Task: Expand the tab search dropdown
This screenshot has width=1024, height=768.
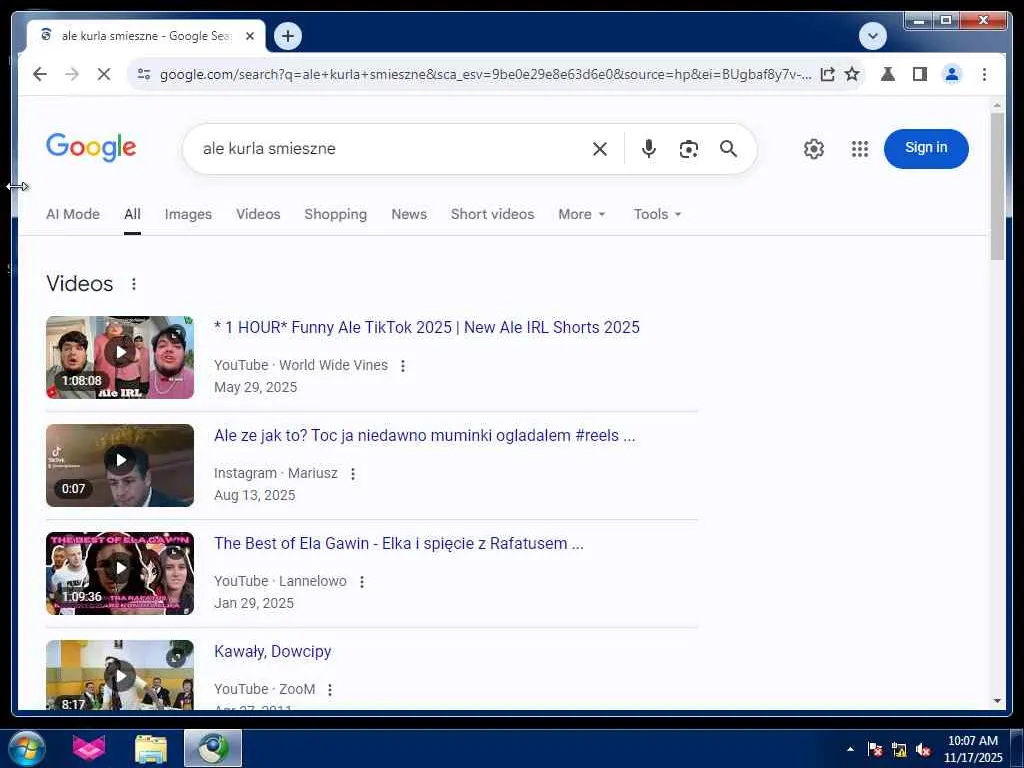Action: tap(872, 36)
